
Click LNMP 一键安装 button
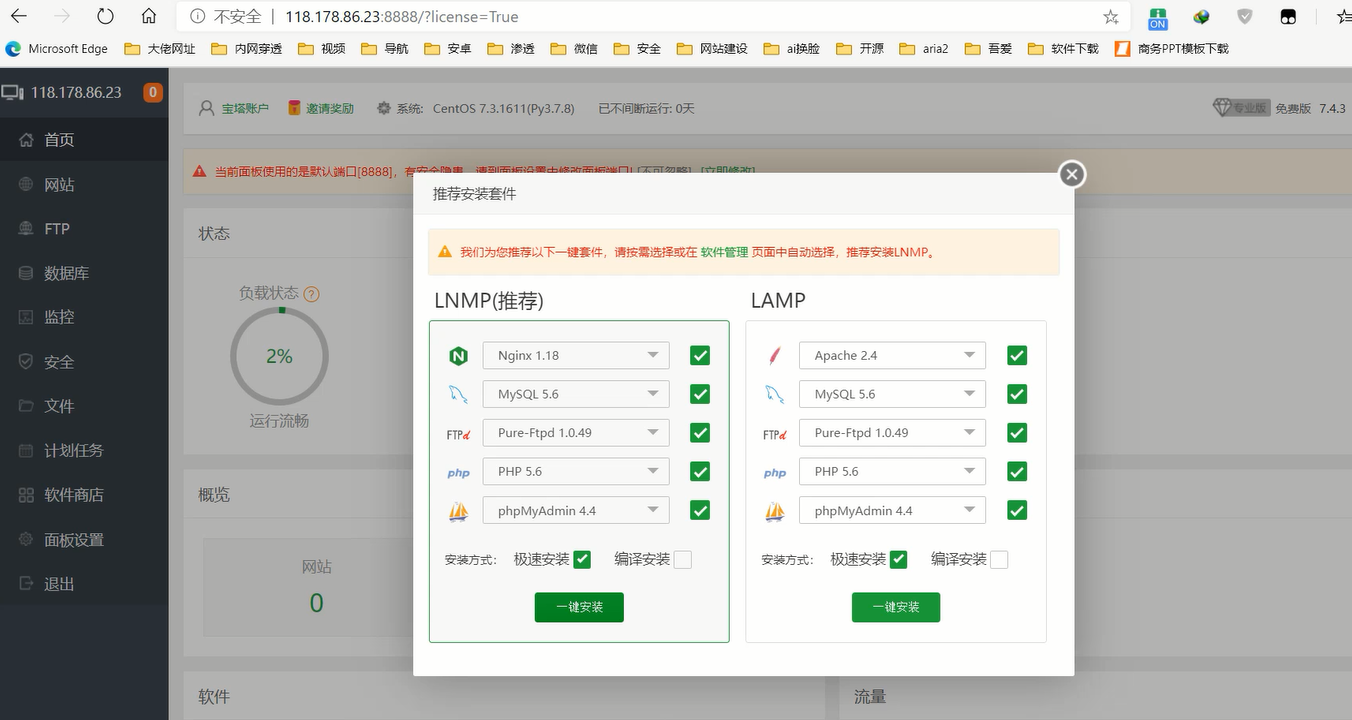[579, 607]
